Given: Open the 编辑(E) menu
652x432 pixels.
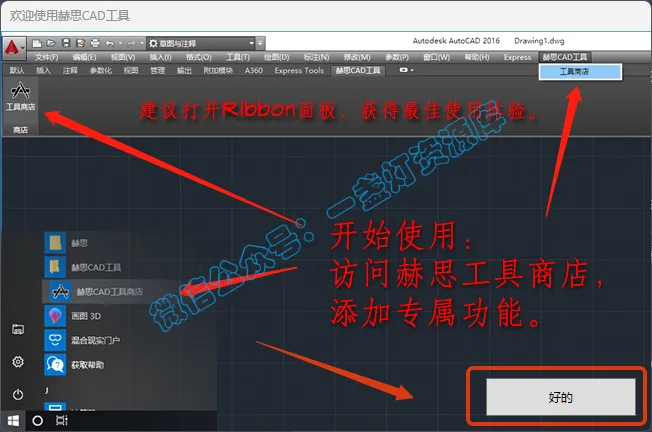Looking at the screenshot, I should pyautogui.click(x=84, y=57).
